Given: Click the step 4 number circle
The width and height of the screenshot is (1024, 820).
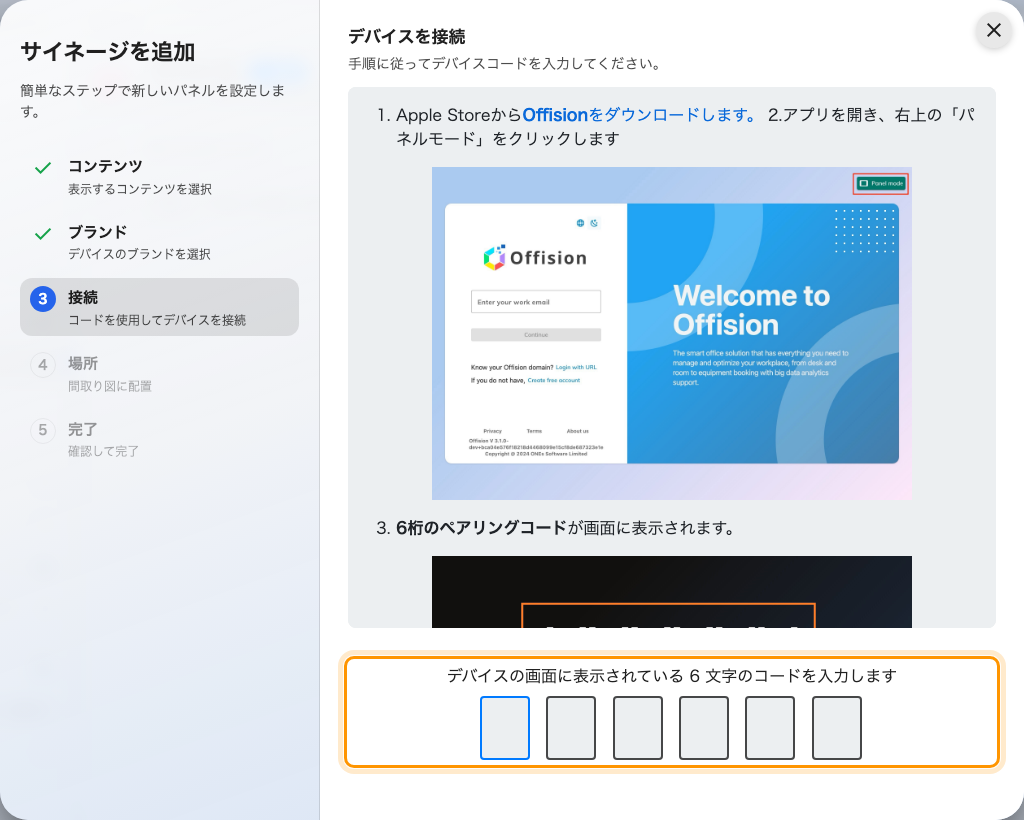Looking at the screenshot, I should point(43,364).
